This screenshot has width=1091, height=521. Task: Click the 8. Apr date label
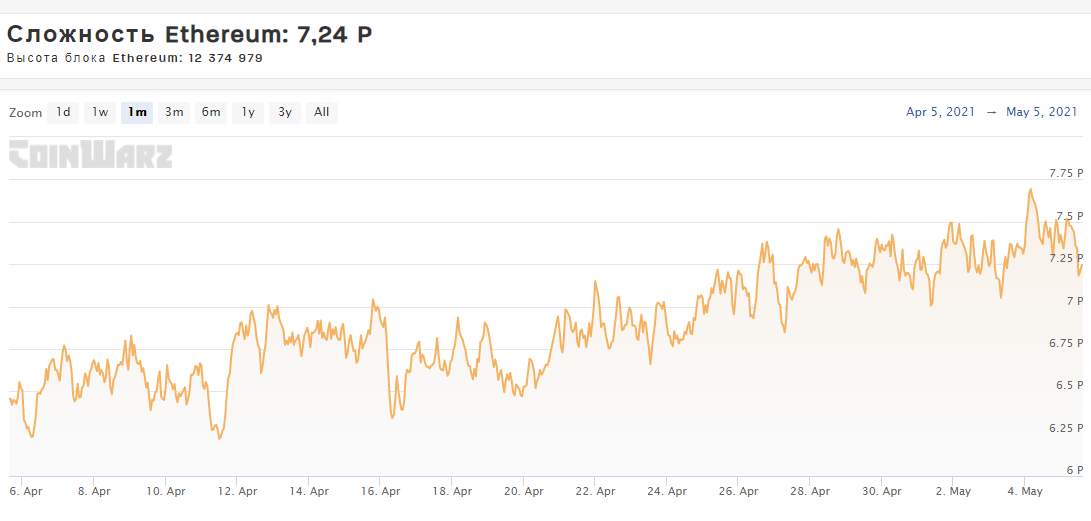[94, 491]
